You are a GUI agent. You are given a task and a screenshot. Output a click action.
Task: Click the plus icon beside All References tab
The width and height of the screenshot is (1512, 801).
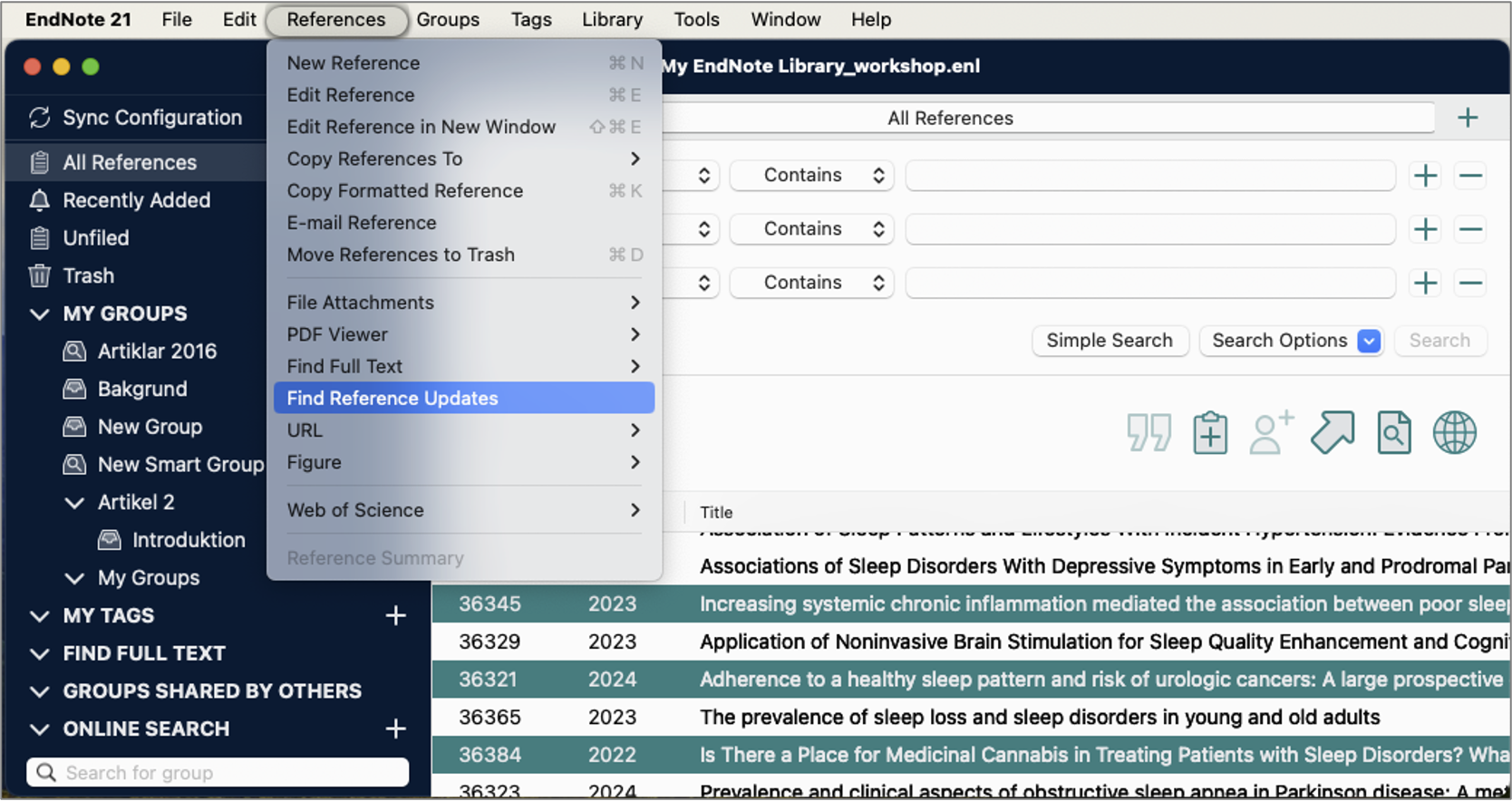pos(1468,118)
